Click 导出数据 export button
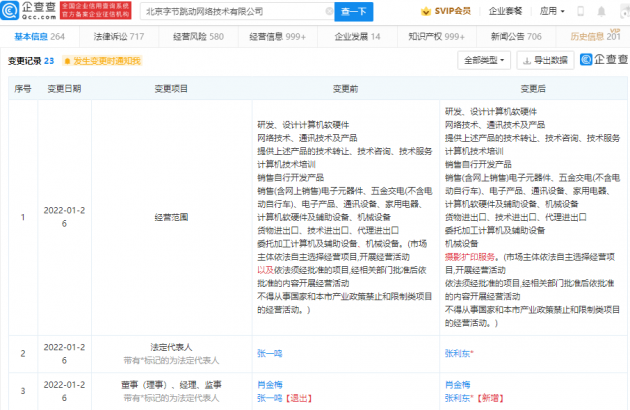 coord(545,60)
